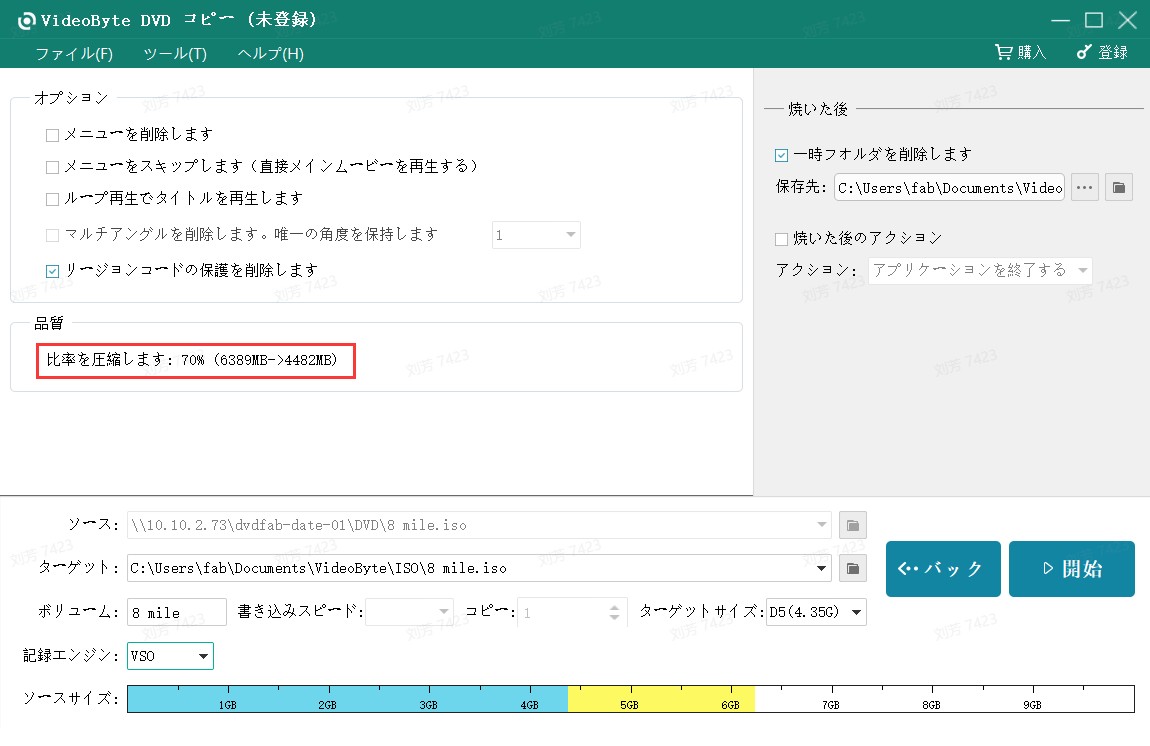Enable メニューを削除します option
Viewport: 1150px width, 746px height.
coord(51,133)
